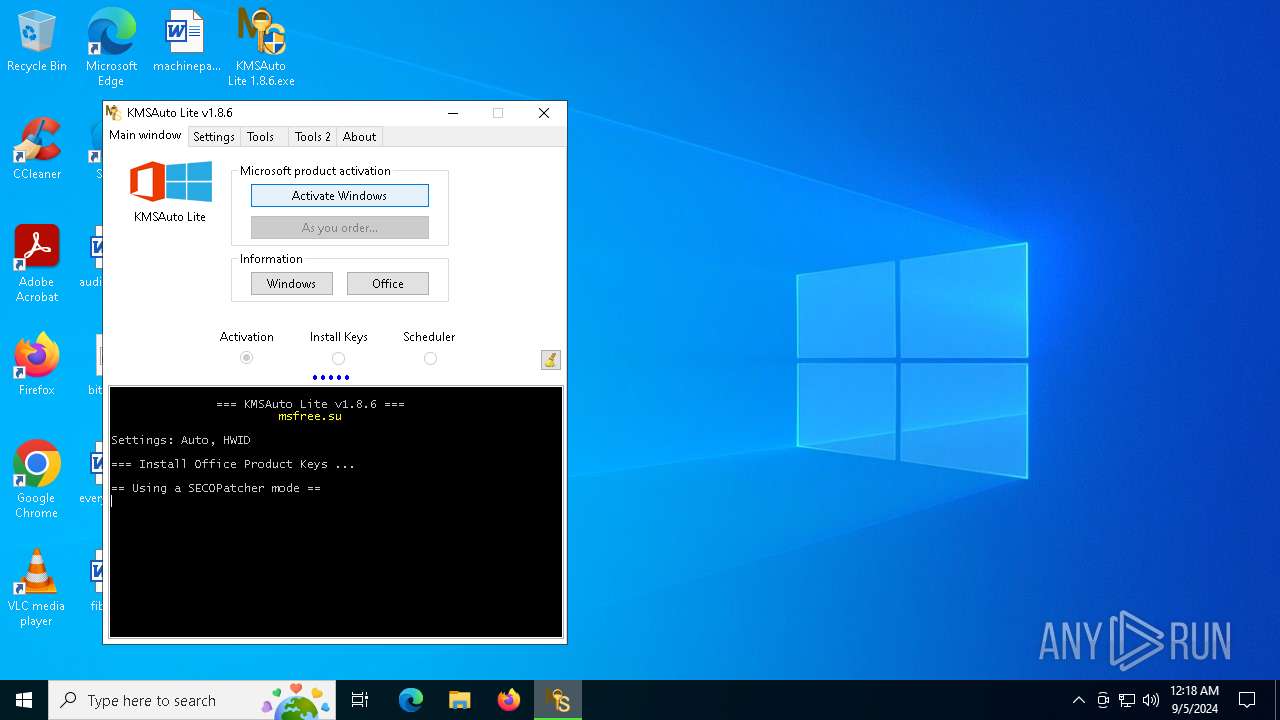Image resolution: width=1280 pixels, height=720 pixels.
Task: Select the Install Keys radio button
Action: click(x=338, y=358)
